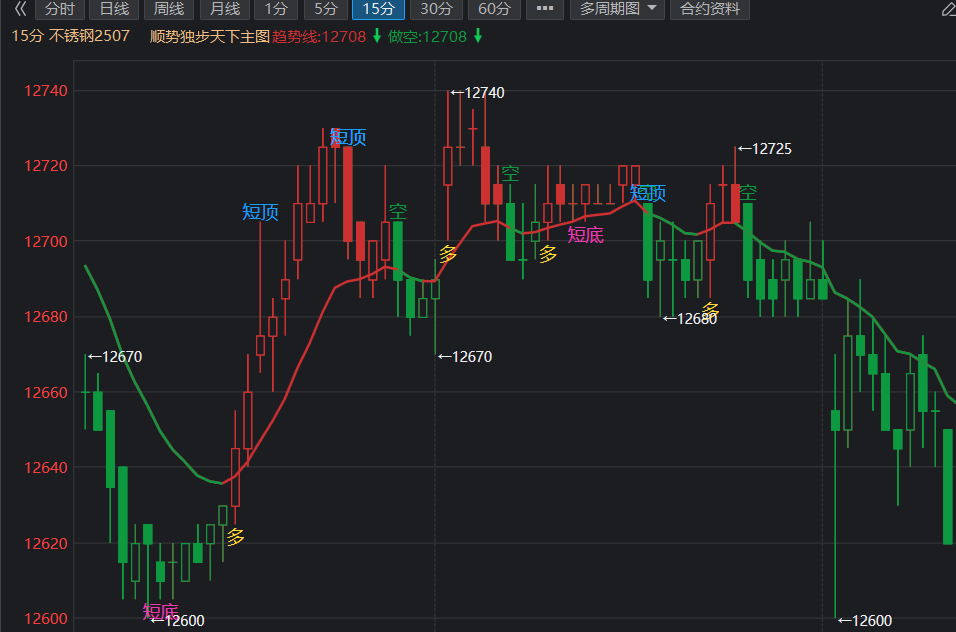Click the pink 短底 label near 12700

click(585, 235)
